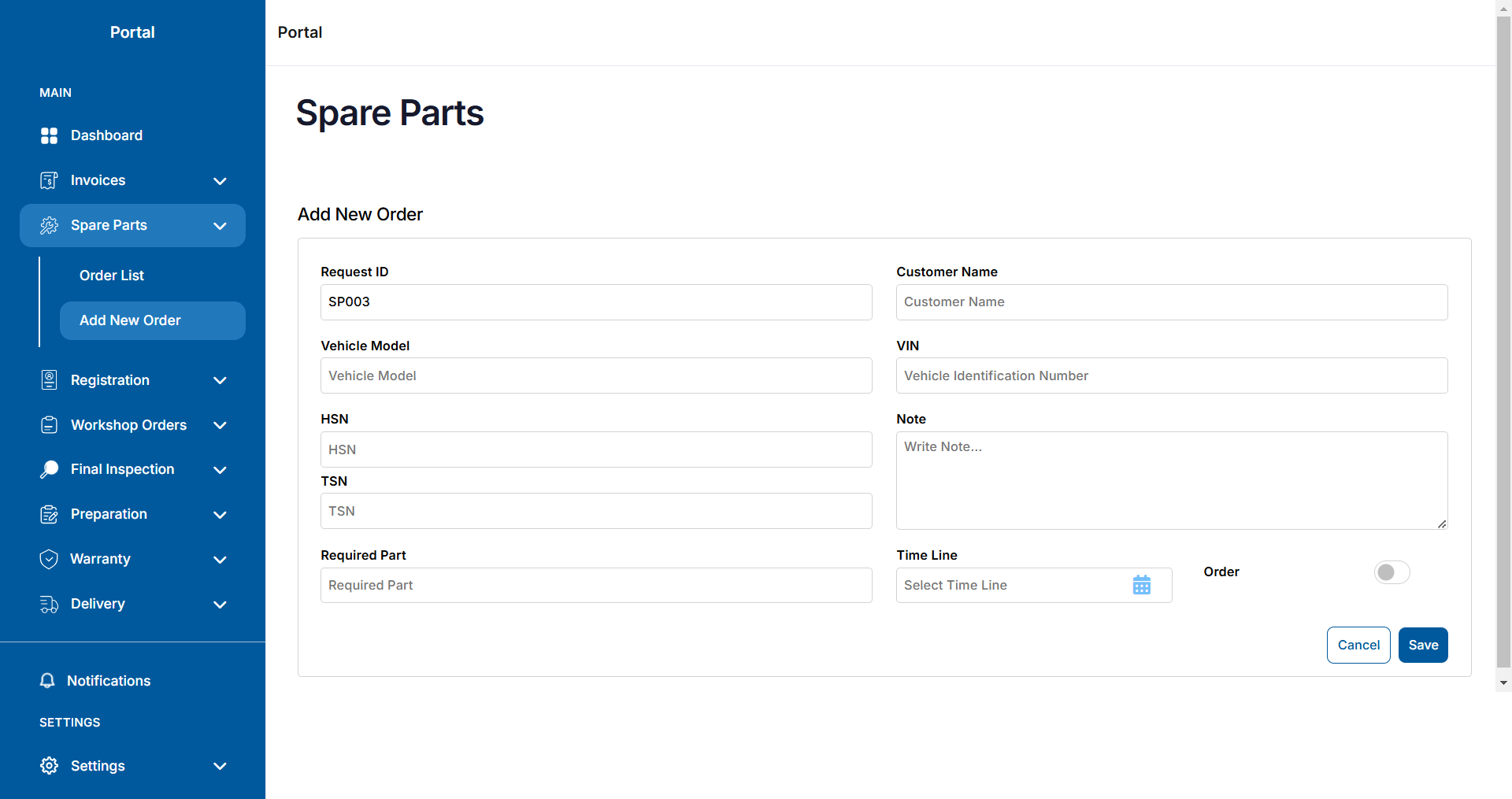Click the Warranty shield icon
Screen dimensions: 1512x799
[49, 559]
